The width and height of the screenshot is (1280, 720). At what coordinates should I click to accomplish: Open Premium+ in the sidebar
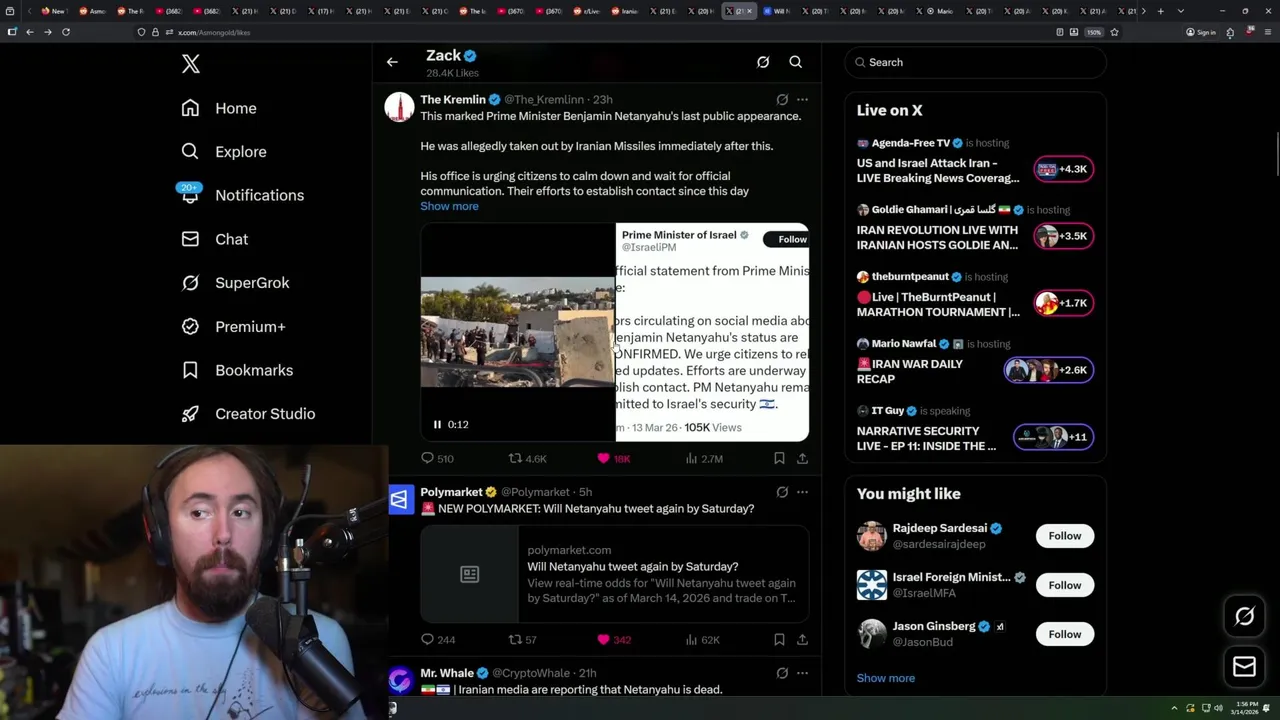pos(233,326)
